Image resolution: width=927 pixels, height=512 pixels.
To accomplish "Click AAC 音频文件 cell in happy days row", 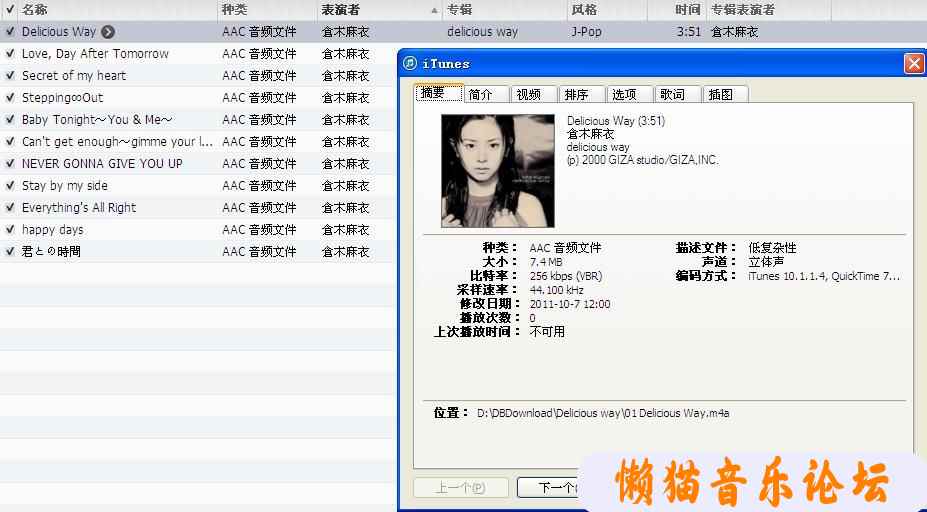I will pos(259,229).
